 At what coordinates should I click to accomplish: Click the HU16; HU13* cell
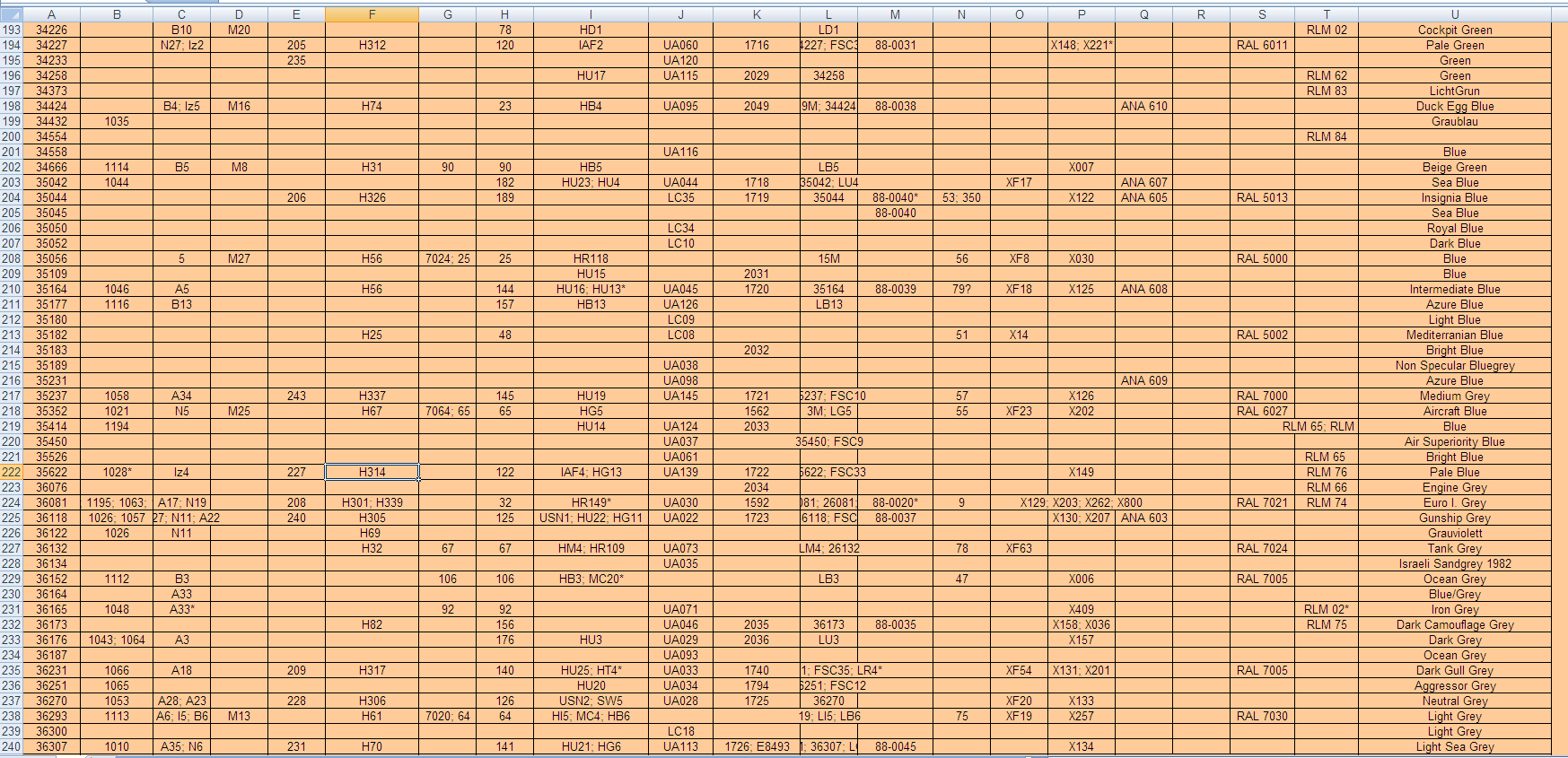pyautogui.click(x=591, y=289)
